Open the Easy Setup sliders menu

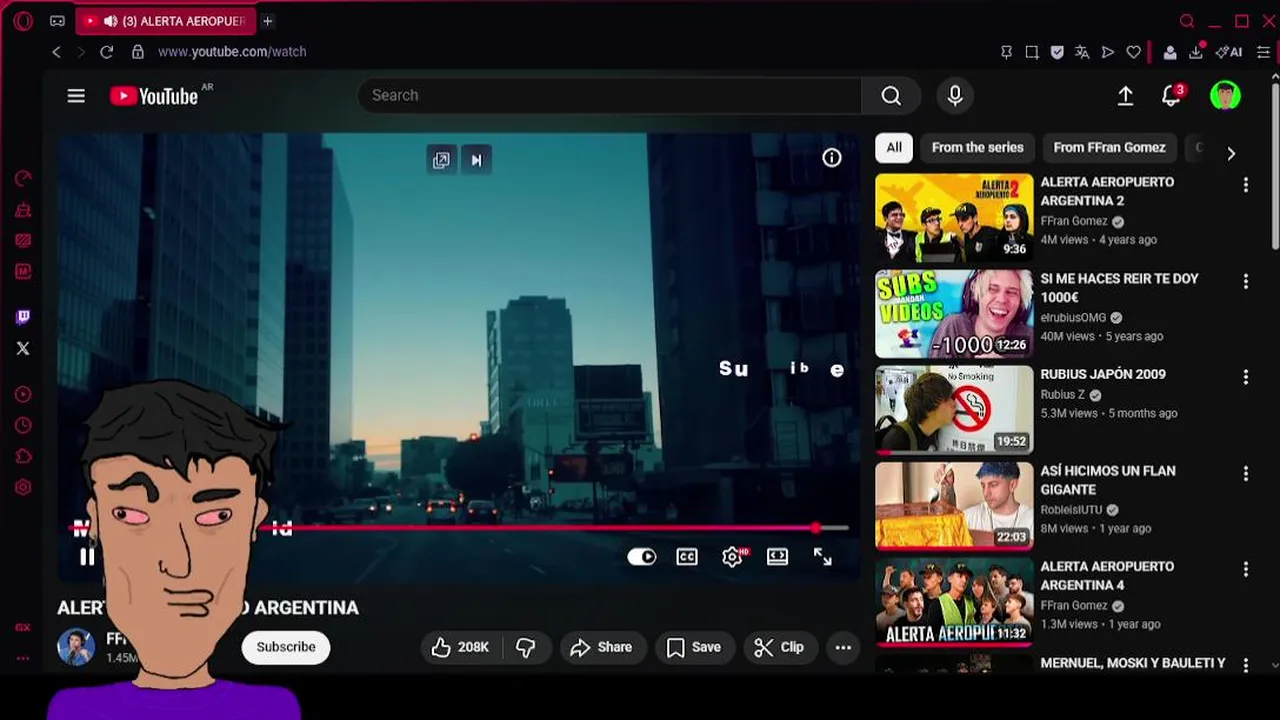click(1263, 52)
